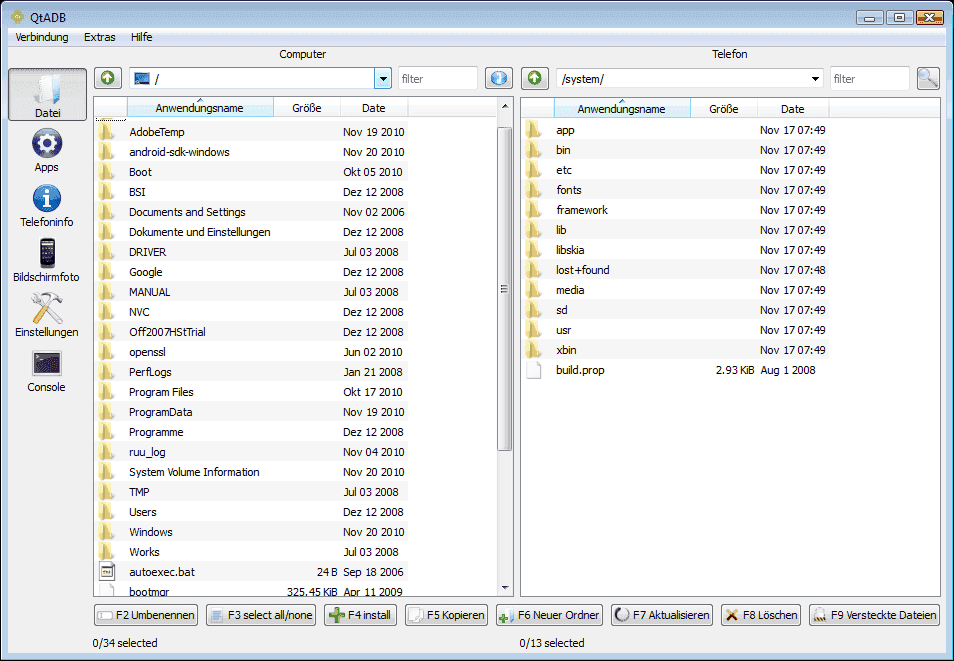Viewport: 954px width, 661px height.
Task: Select the app folder on Telefon
Action: pyautogui.click(x=675, y=130)
